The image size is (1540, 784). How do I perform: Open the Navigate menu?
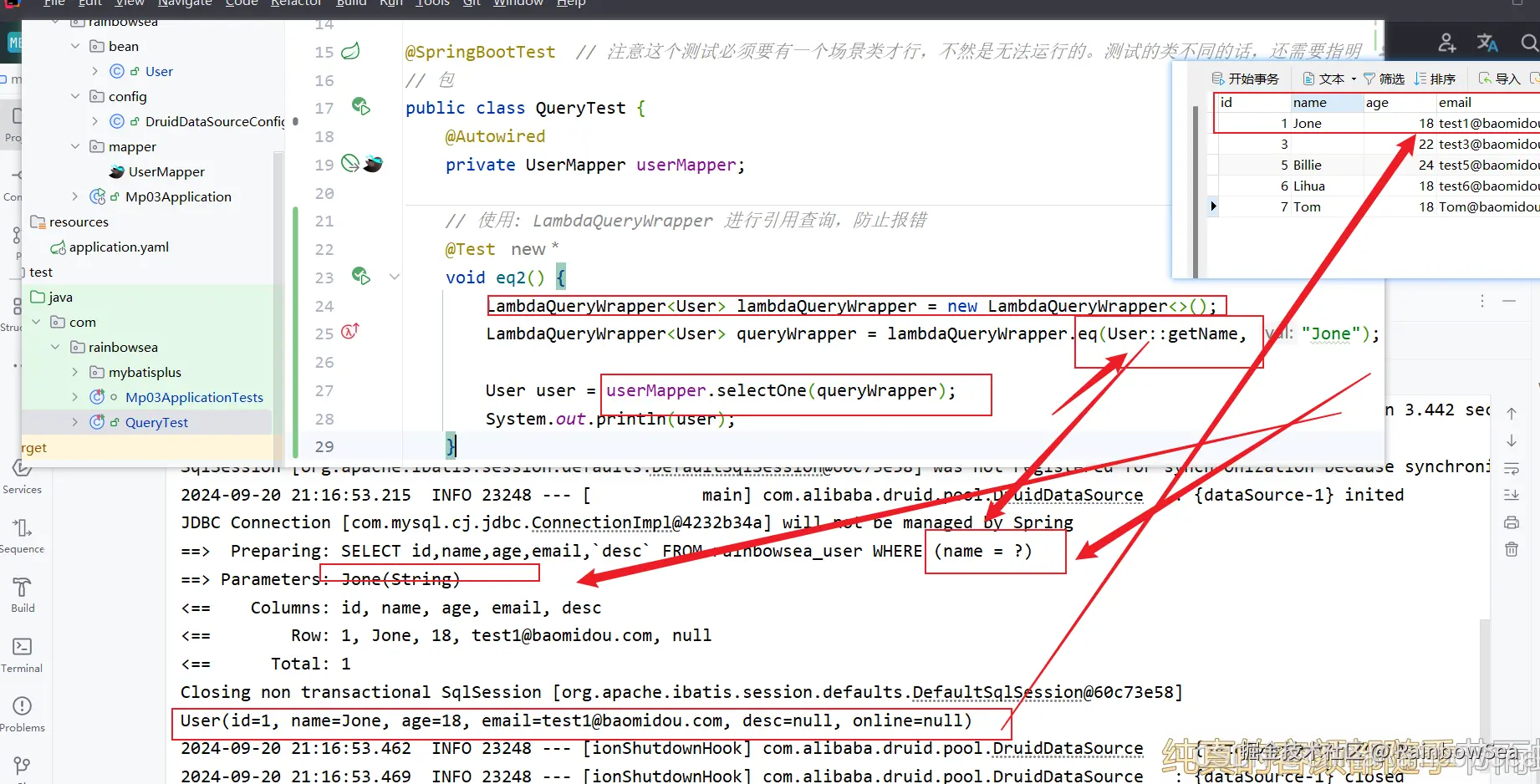tap(185, 3)
